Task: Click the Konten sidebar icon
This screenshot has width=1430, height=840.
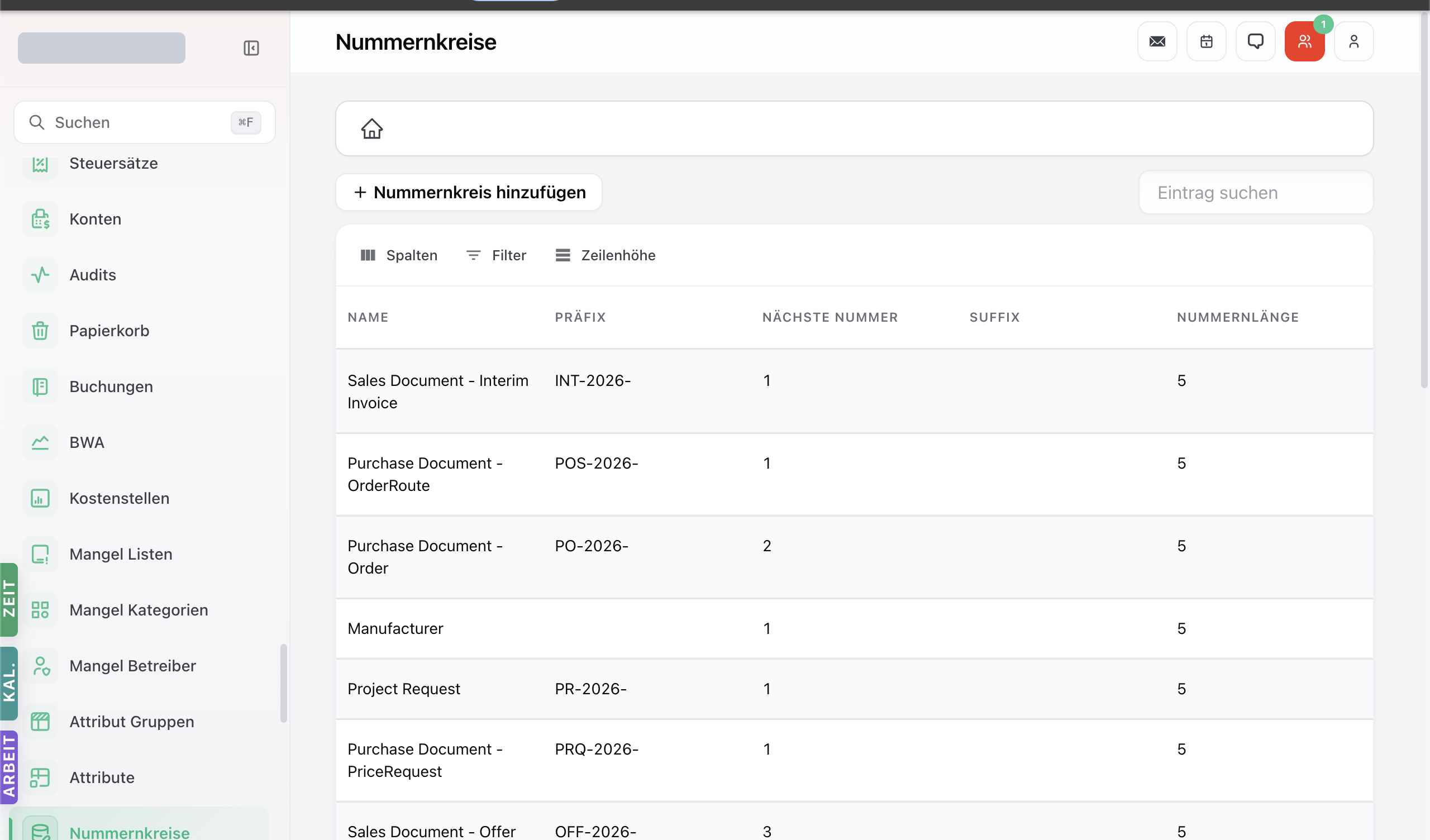Action: click(x=40, y=219)
